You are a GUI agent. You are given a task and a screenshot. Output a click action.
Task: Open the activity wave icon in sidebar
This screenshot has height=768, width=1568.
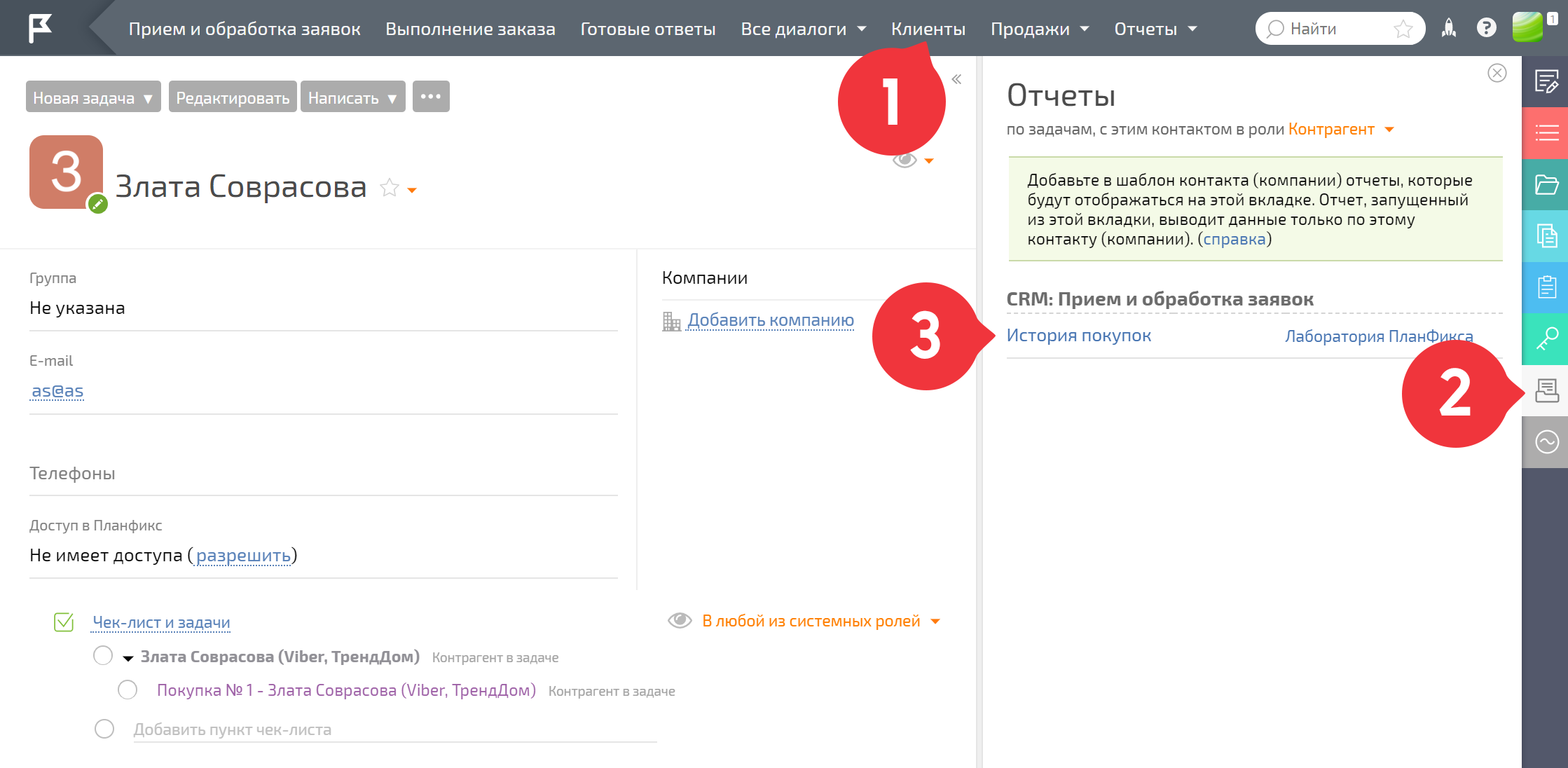pyautogui.click(x=1546, y=441)
